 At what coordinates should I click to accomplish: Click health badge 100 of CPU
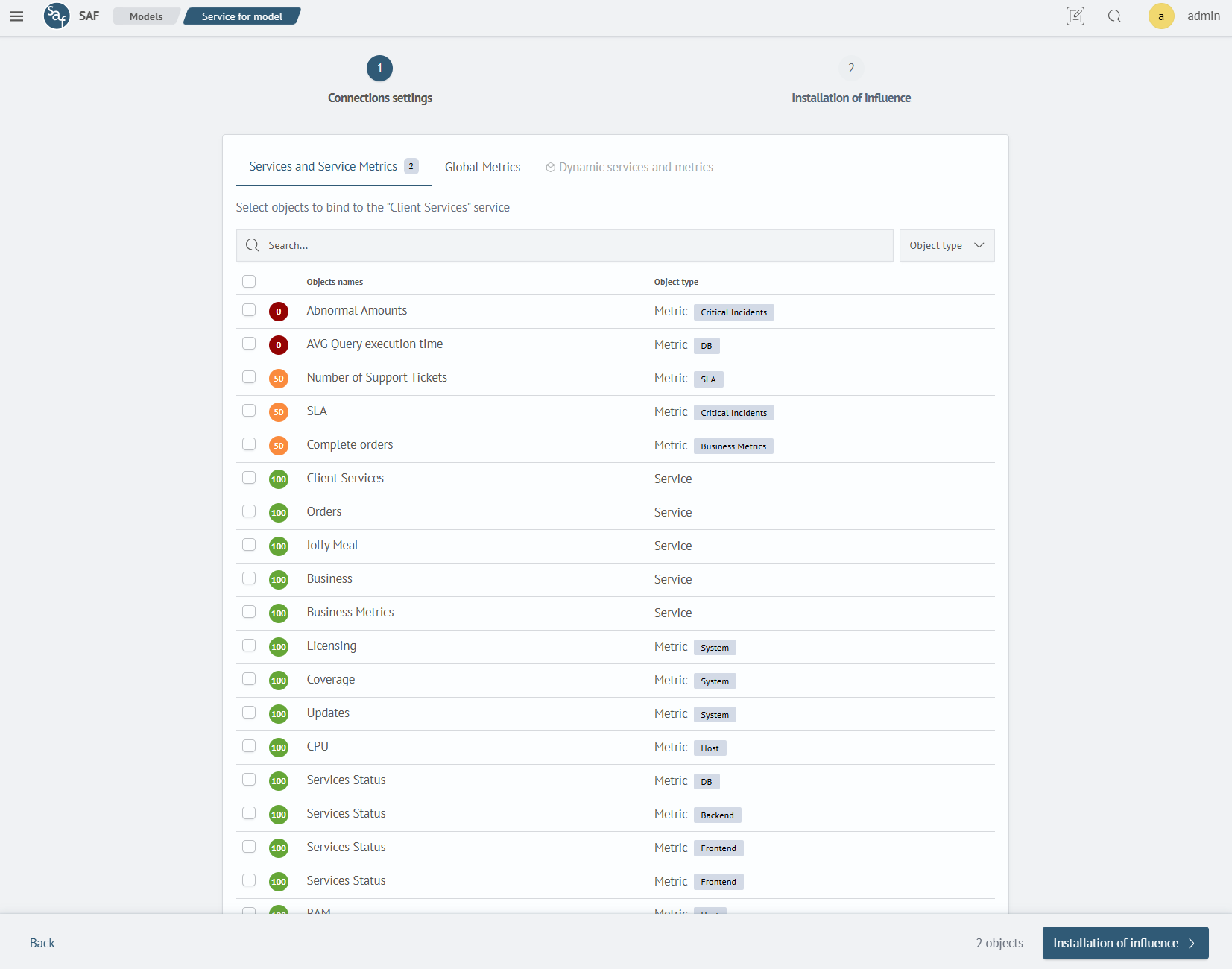(x=279, y=748)
